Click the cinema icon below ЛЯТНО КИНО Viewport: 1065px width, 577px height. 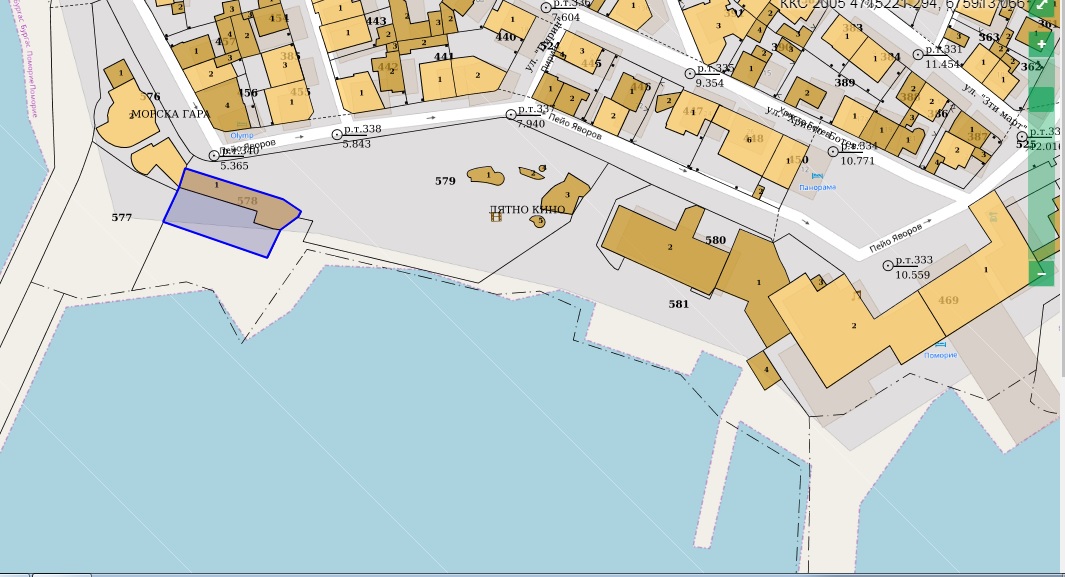[x=496, y=217]
